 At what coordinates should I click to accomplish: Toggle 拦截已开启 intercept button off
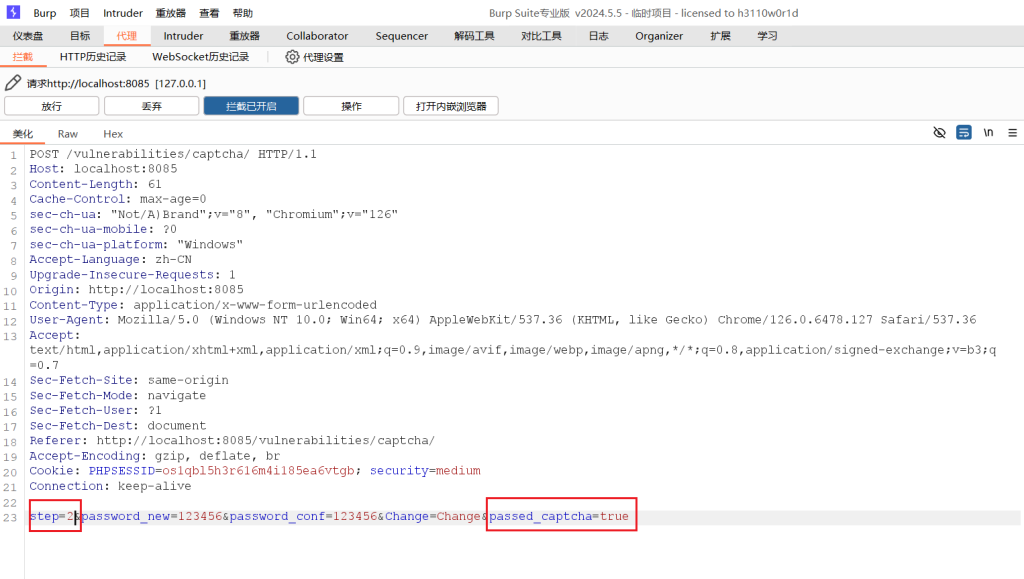pos(250,106)
